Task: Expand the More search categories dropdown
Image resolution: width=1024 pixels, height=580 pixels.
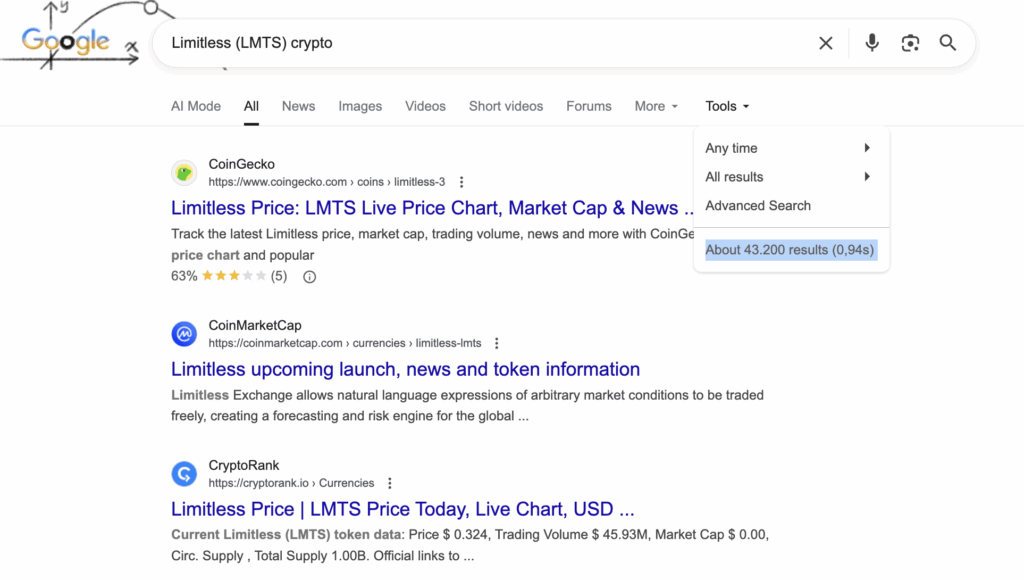Action: (x=656, y=106)
